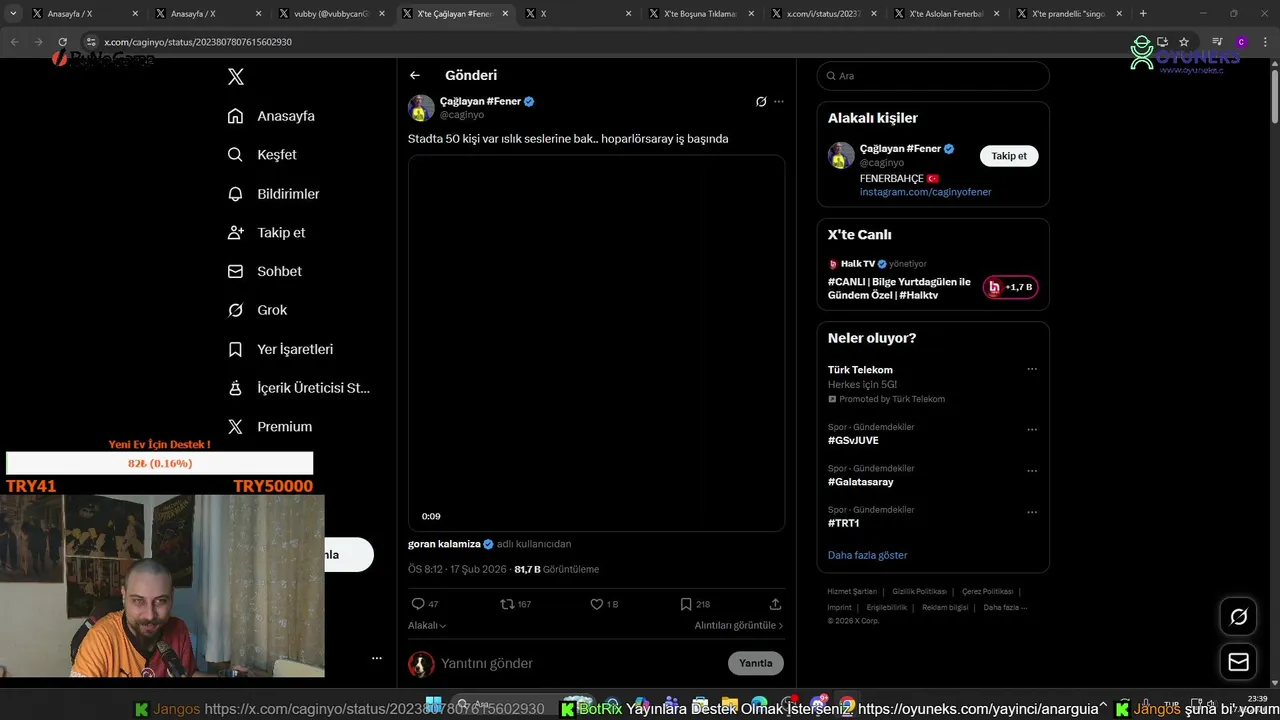The width and height of the screenshot is (1280, 720).
Task: Open Chrome from the taskbar
Action: click(847, 705)
